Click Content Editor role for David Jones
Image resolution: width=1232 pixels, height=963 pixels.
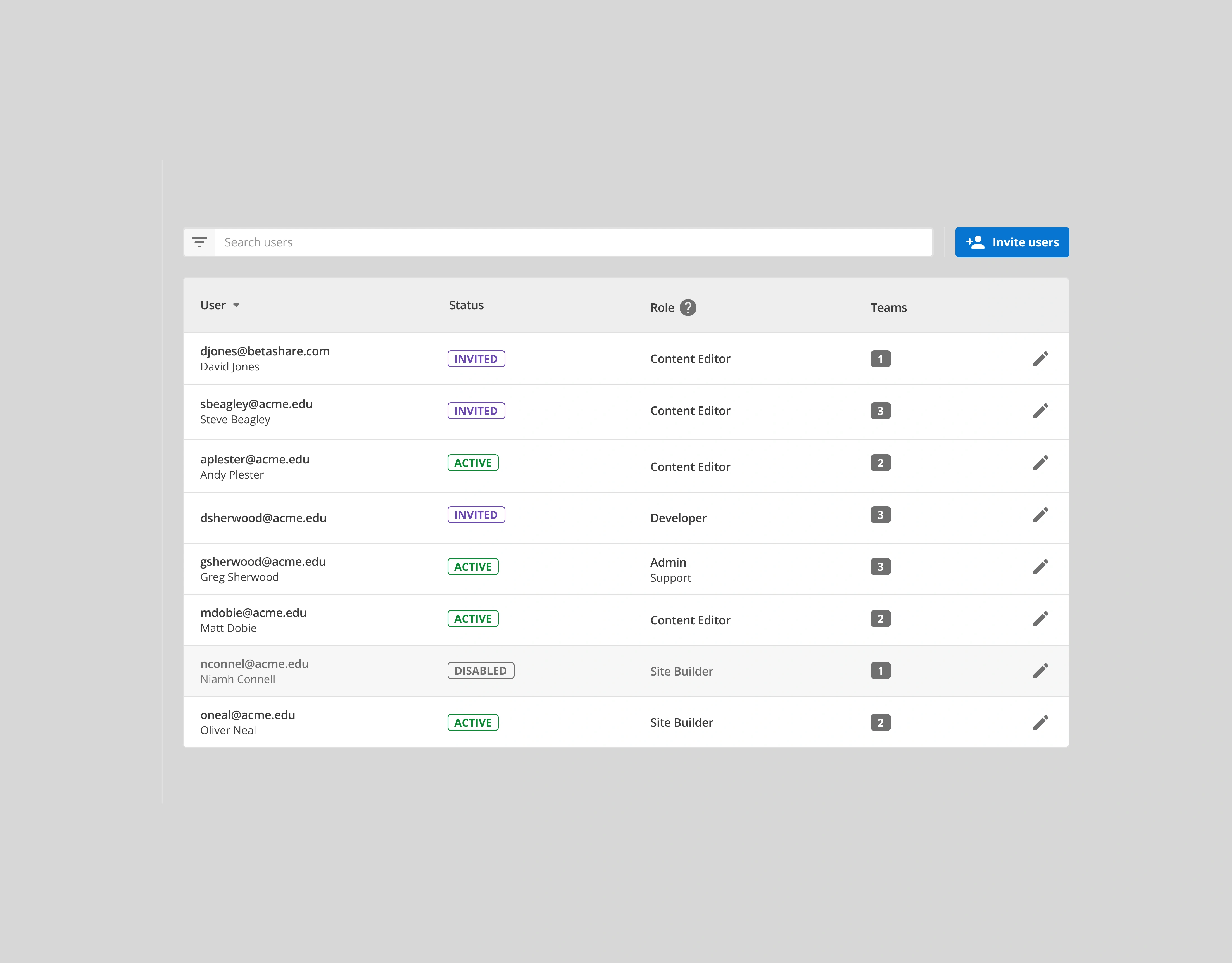click(691, 359)
